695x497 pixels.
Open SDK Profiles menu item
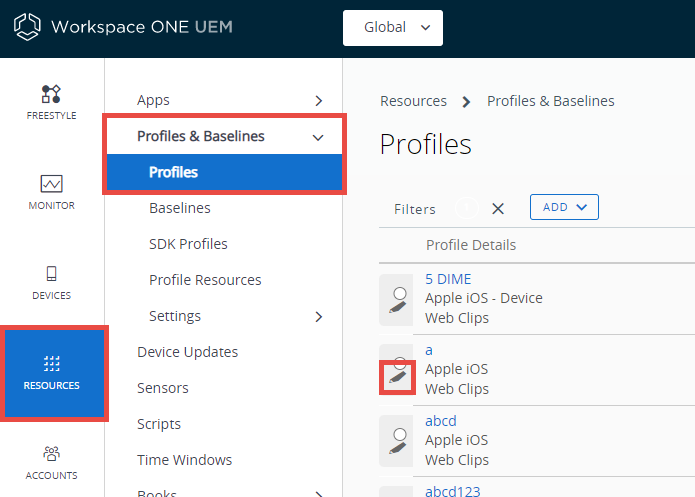point(188,244)
